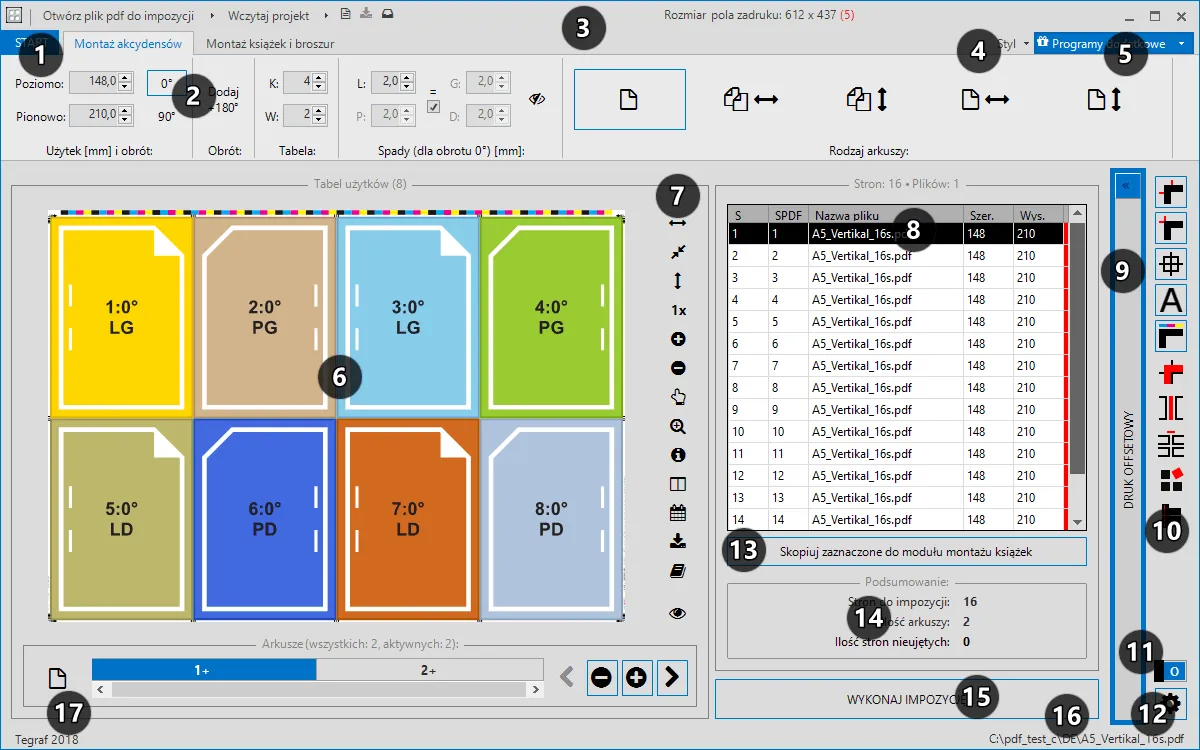Click the split columns icon in preview toolbar
Image resolution: width=1200 pixels, height=750 pixels.
click(x=678, y=484)
